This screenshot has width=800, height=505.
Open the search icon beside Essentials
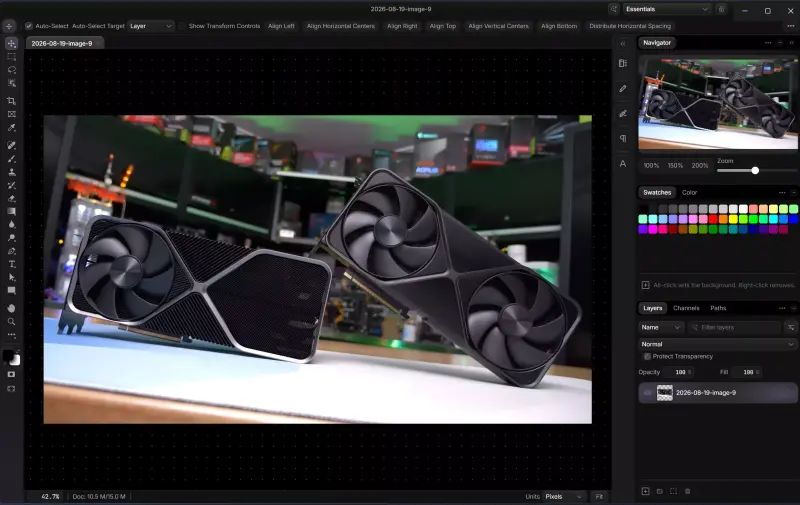click(x=614, y=9)
